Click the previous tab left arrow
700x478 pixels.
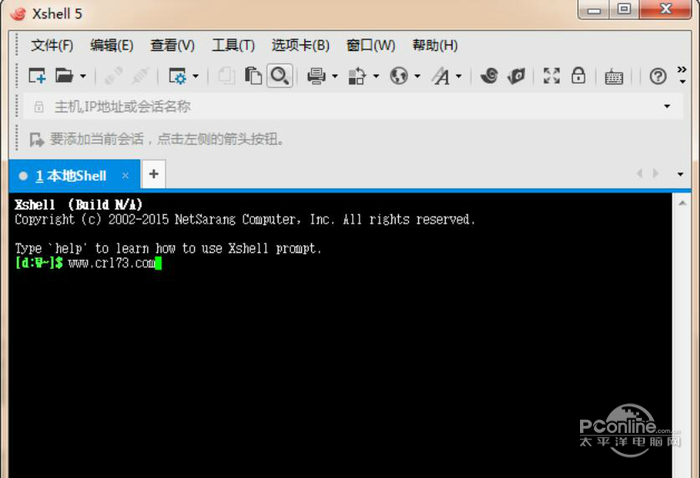coord(640,173)
